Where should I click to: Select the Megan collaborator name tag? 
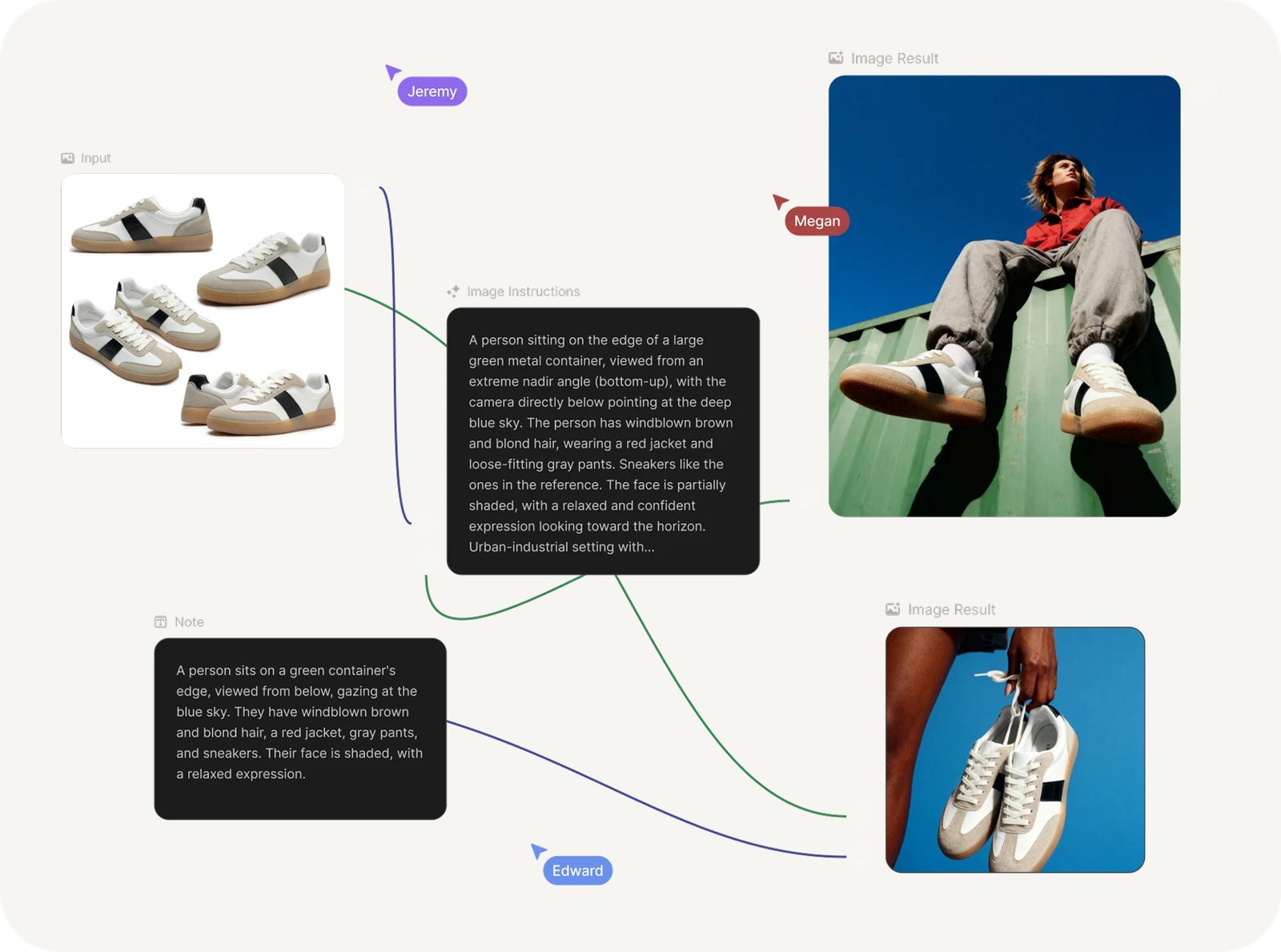pyautogui.click(x=817, y=222)
